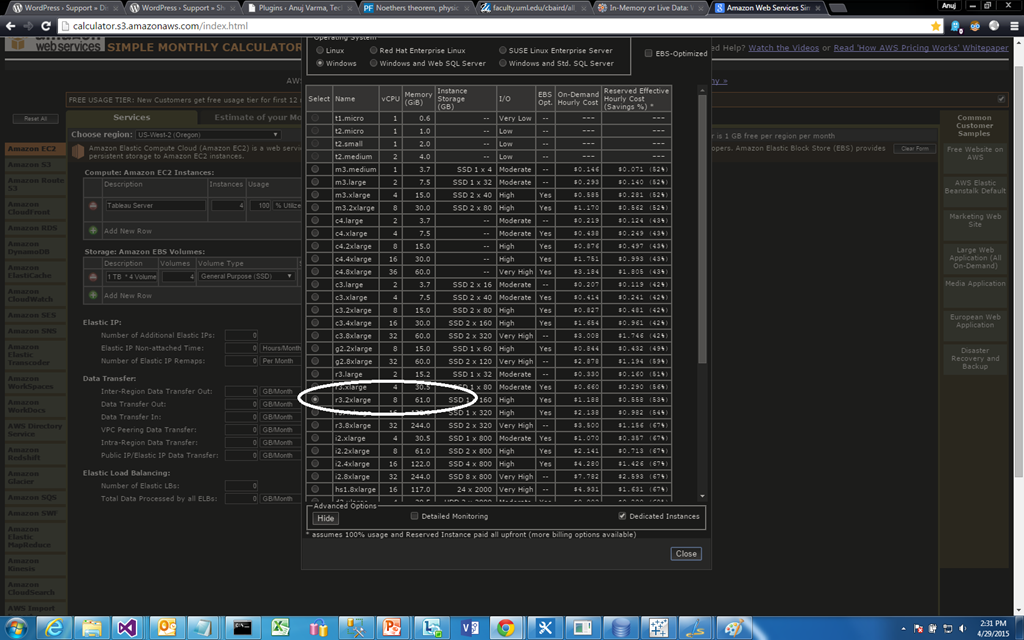Open the Watch the Videos link
This screenshot has height=640, width=1024.
pyautogui.click(x=783, y=48)
